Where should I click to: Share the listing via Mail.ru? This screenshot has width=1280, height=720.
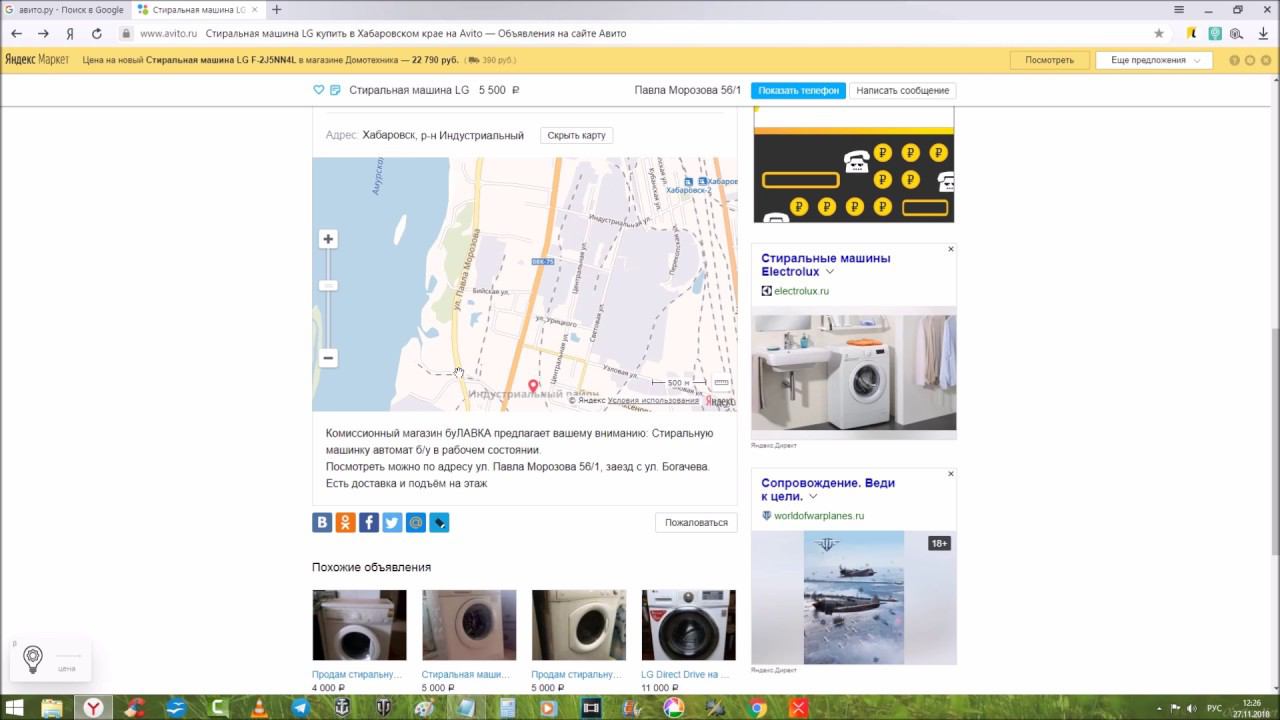(416, 522)
